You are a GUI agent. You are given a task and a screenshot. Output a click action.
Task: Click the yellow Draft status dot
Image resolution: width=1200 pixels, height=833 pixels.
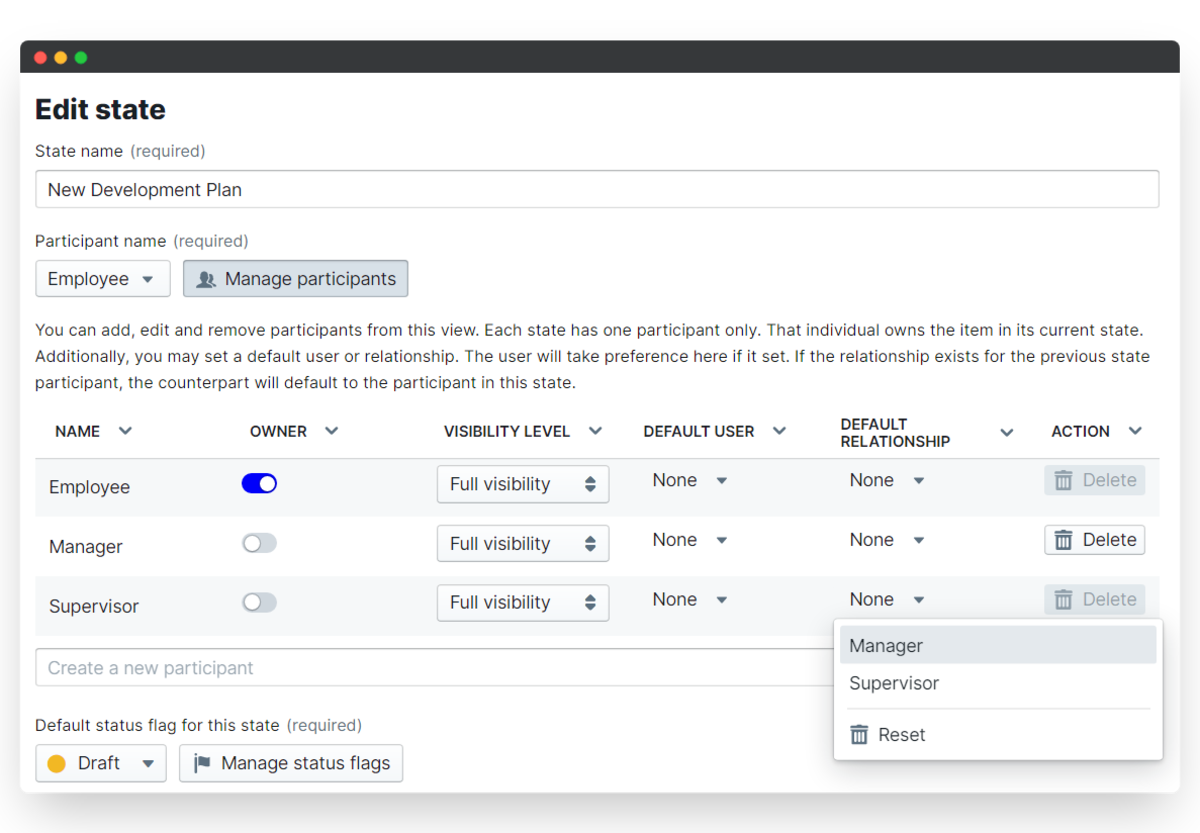(57, 763)
